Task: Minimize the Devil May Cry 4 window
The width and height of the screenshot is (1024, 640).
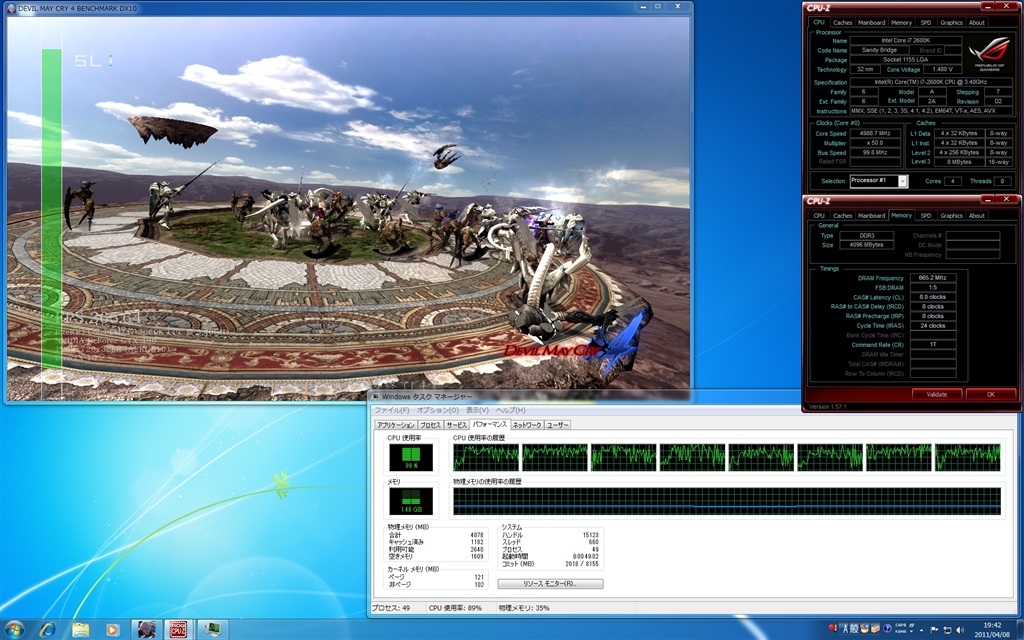Action: point(641,7)
